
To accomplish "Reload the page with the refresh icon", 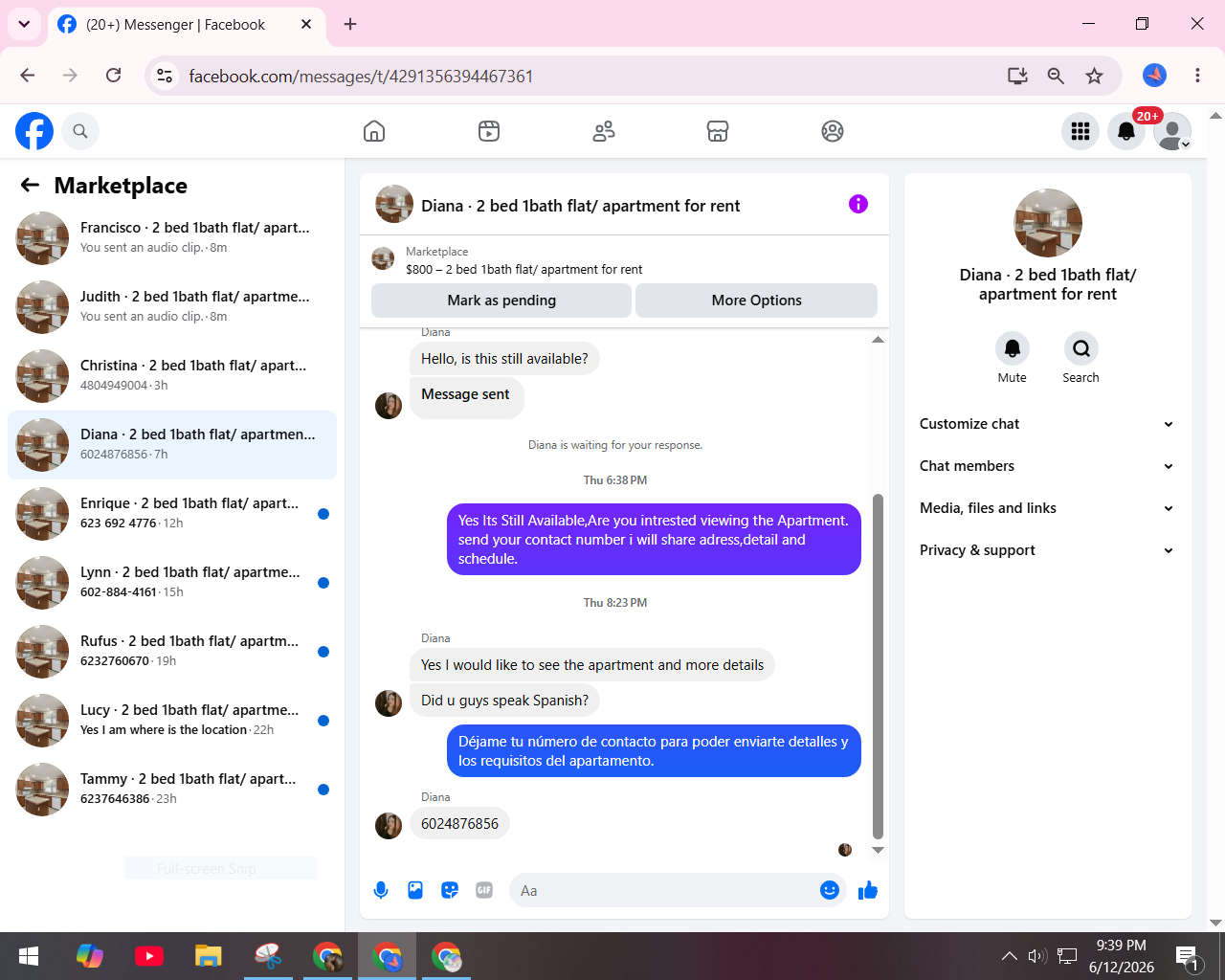I will pos(113,76).
